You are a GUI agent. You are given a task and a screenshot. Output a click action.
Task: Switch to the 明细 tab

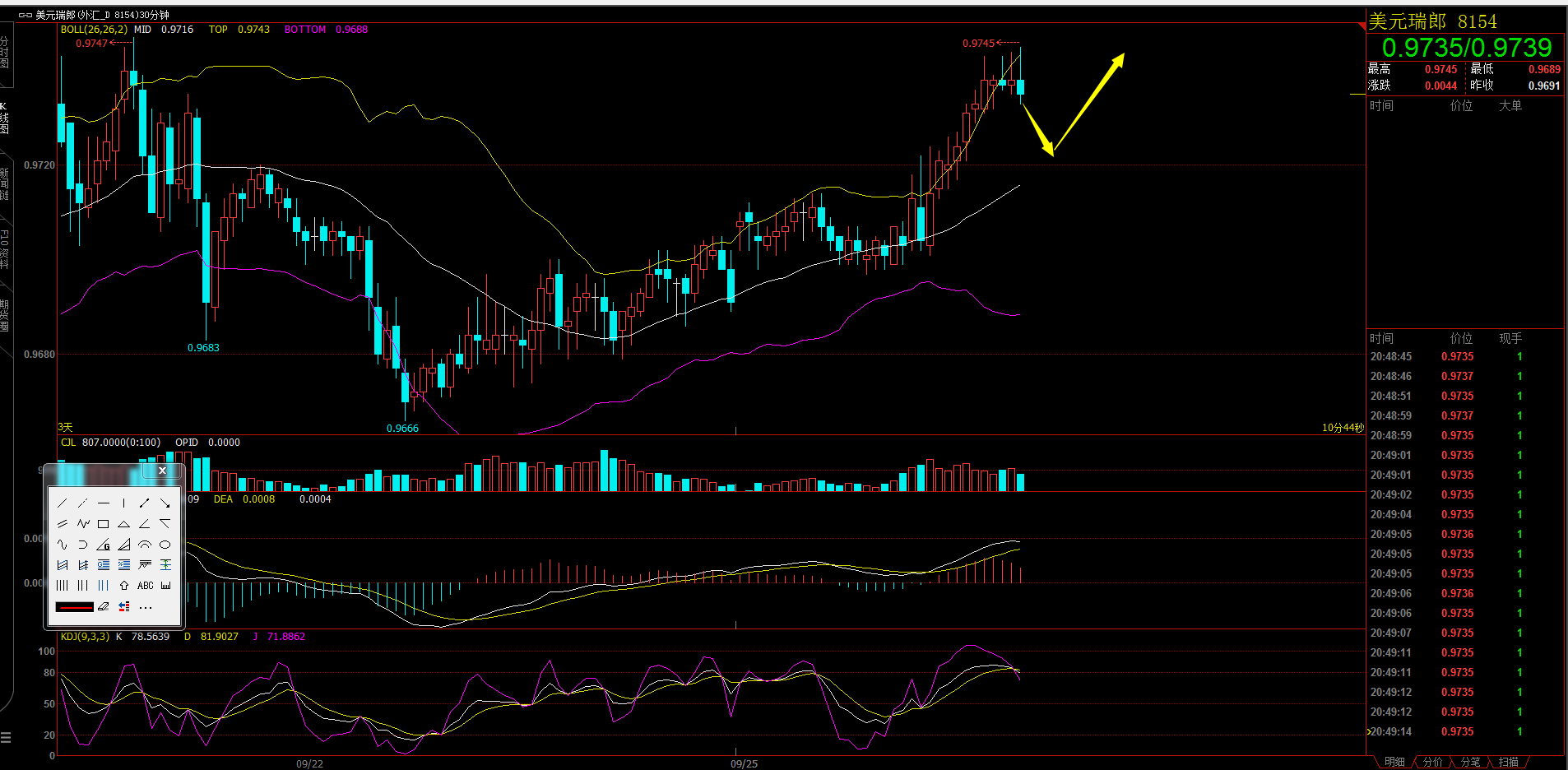tap(1395, 763)
